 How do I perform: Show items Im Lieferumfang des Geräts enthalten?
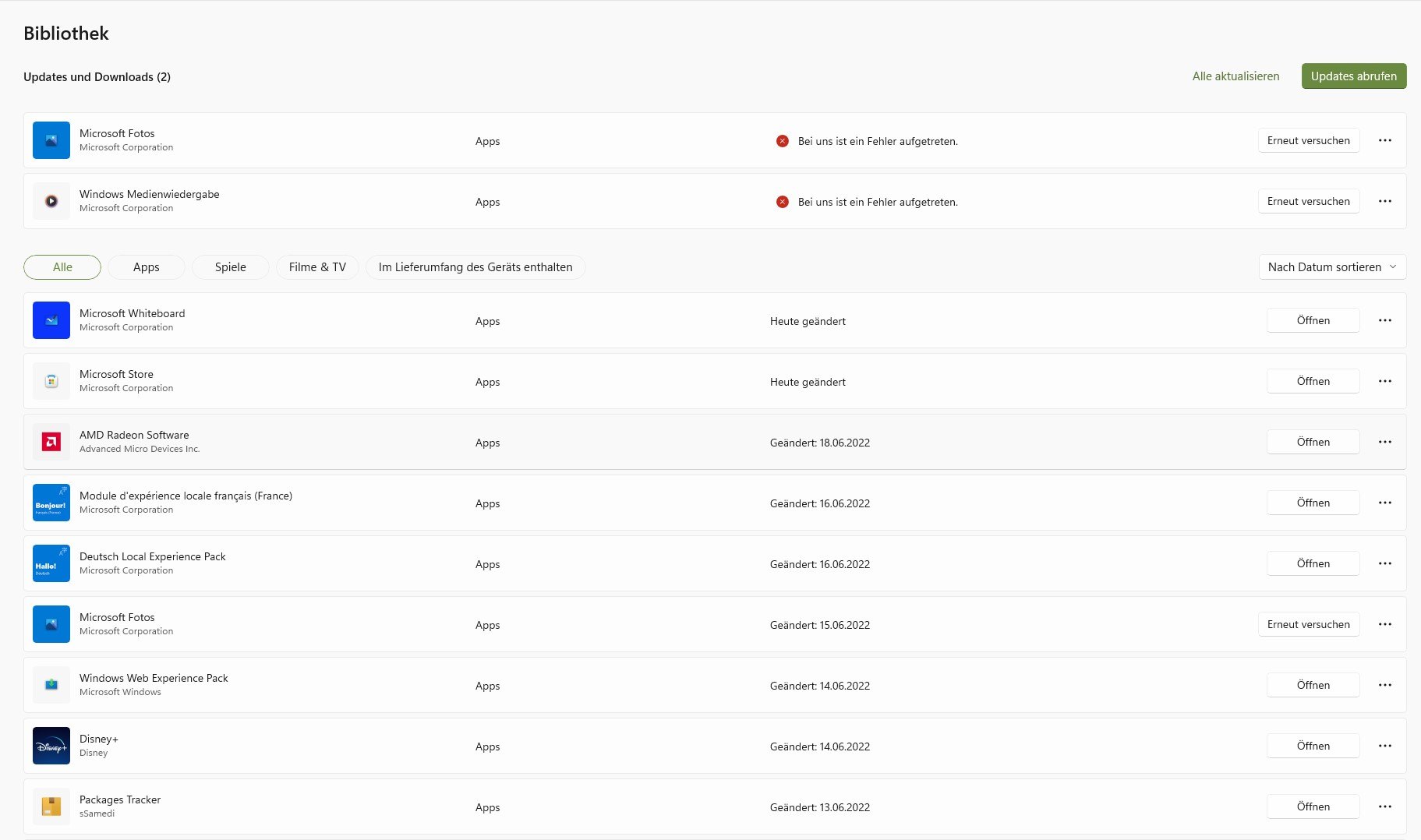click(475, 266)
